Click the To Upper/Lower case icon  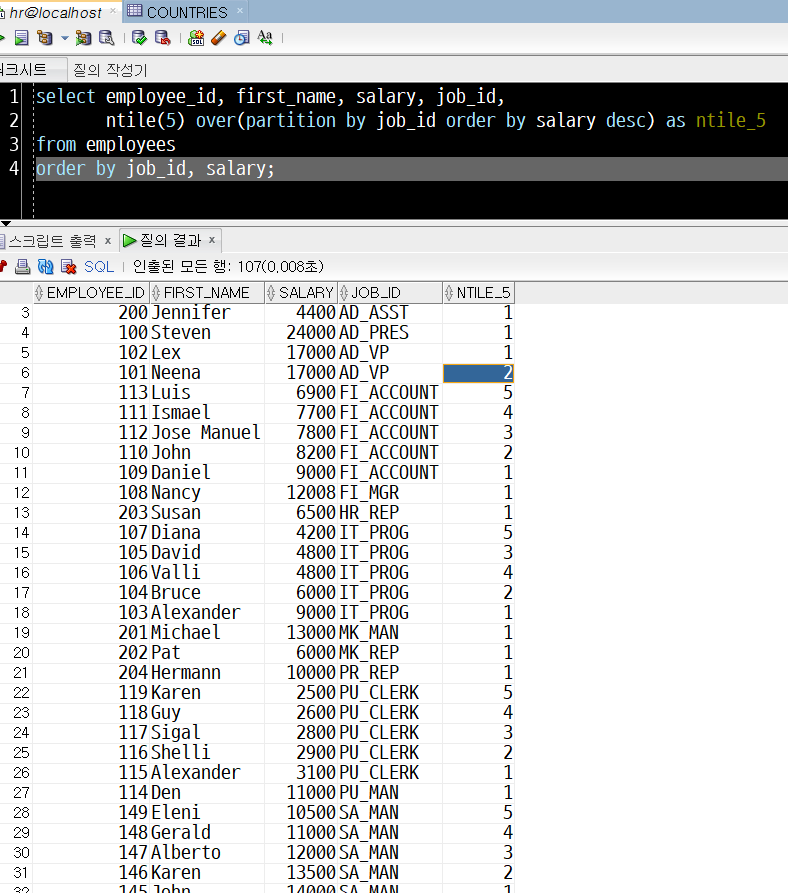pyautogui.click(x=265, y=38)
